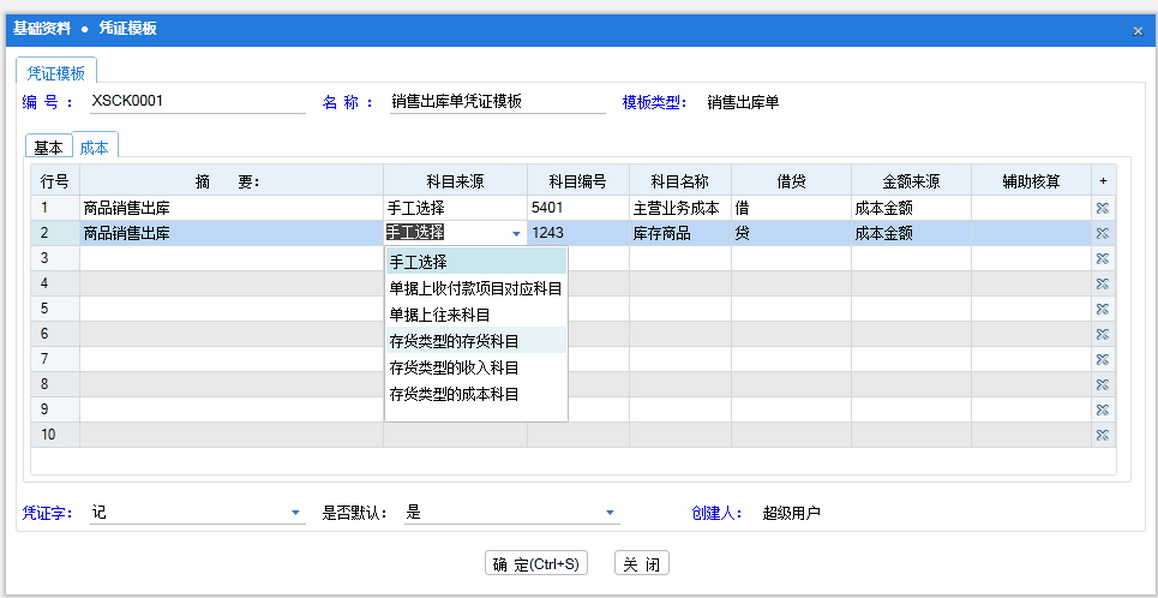Switch to the 基本 tab
1158x598 pixels.
pos(48,147)
